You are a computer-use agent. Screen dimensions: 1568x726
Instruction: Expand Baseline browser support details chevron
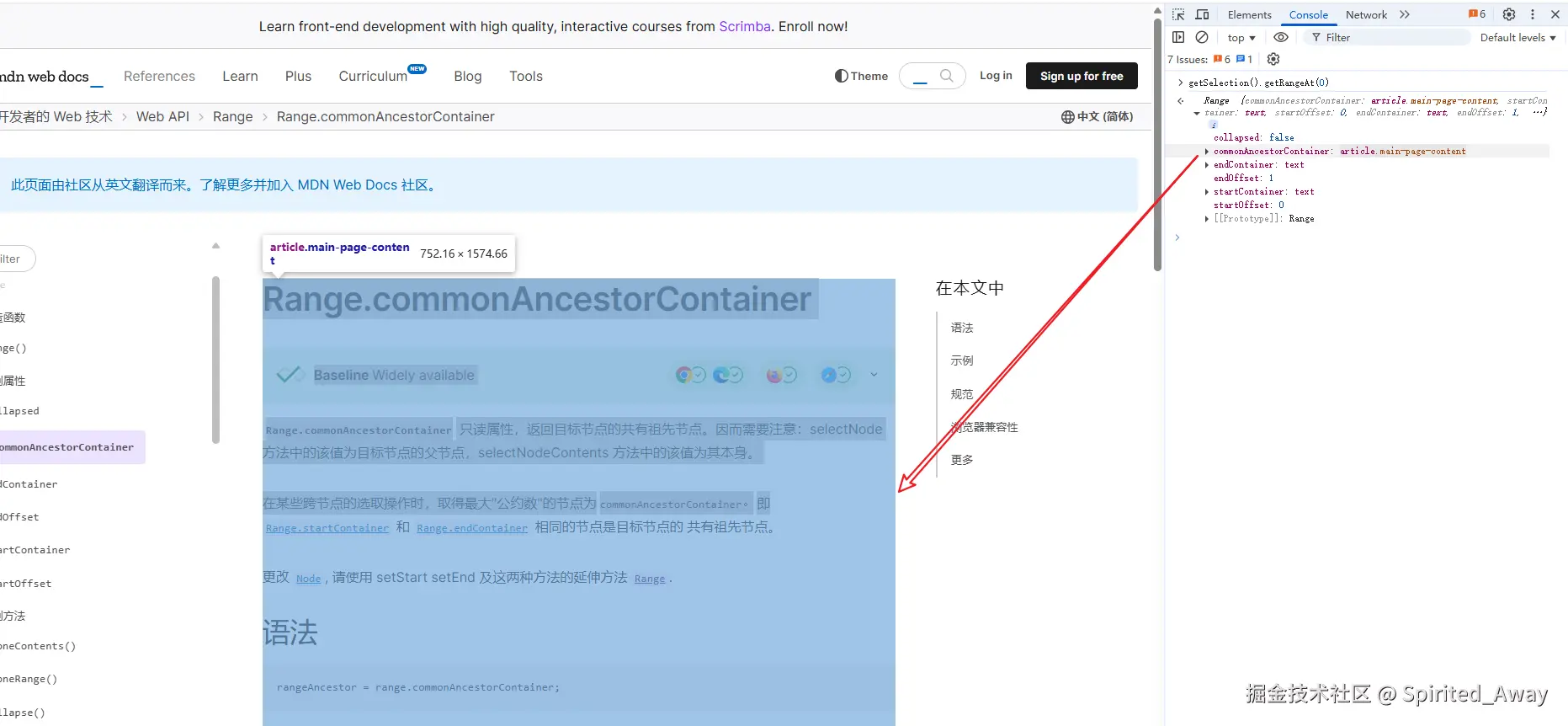874,375
